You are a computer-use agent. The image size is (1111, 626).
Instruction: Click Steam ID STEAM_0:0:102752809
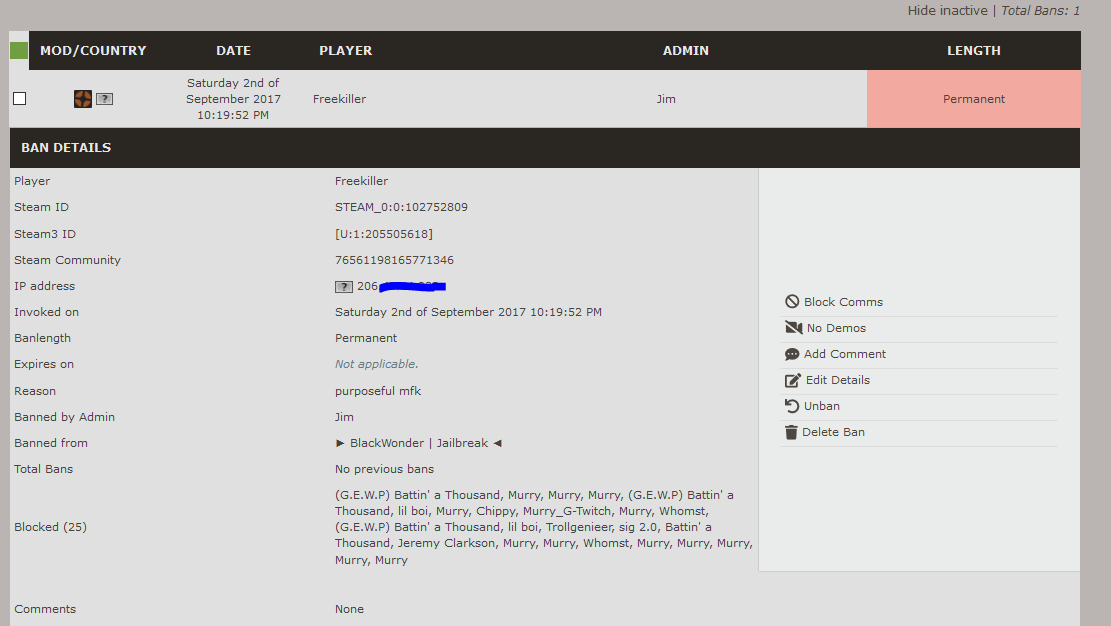click(x=401, y=207)
